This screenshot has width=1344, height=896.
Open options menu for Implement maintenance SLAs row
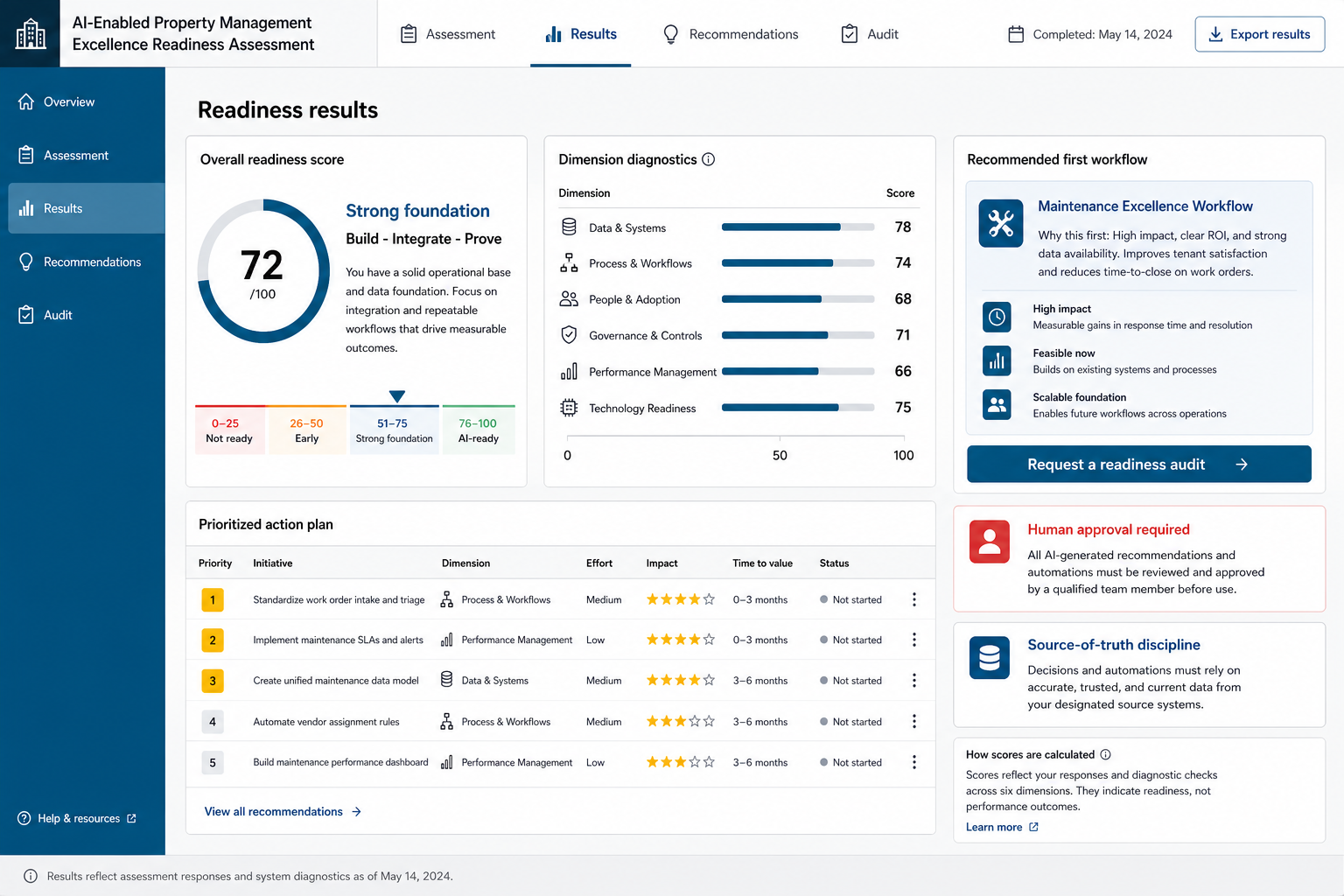pyautogui.click(x=914, y=640)
